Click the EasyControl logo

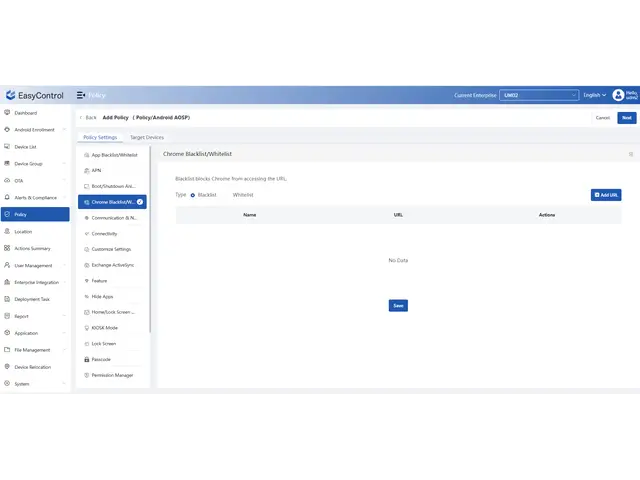[x=34, y=96]
